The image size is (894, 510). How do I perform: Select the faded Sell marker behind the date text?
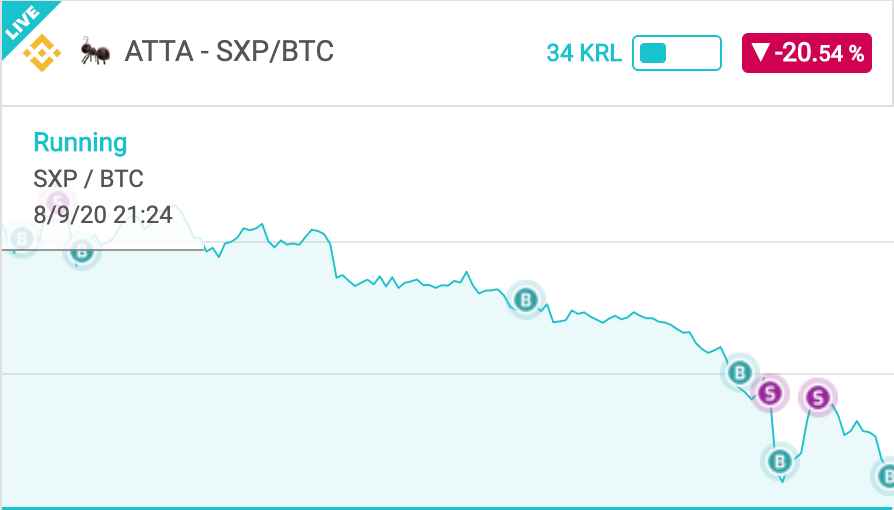tap(58, 201)
